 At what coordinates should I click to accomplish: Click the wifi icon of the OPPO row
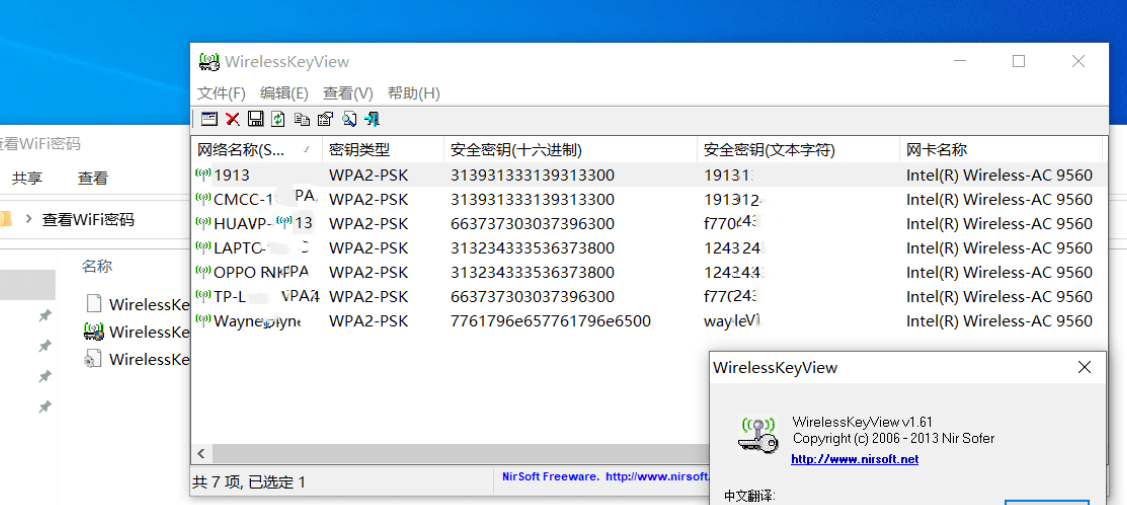(x=203, y=272)
